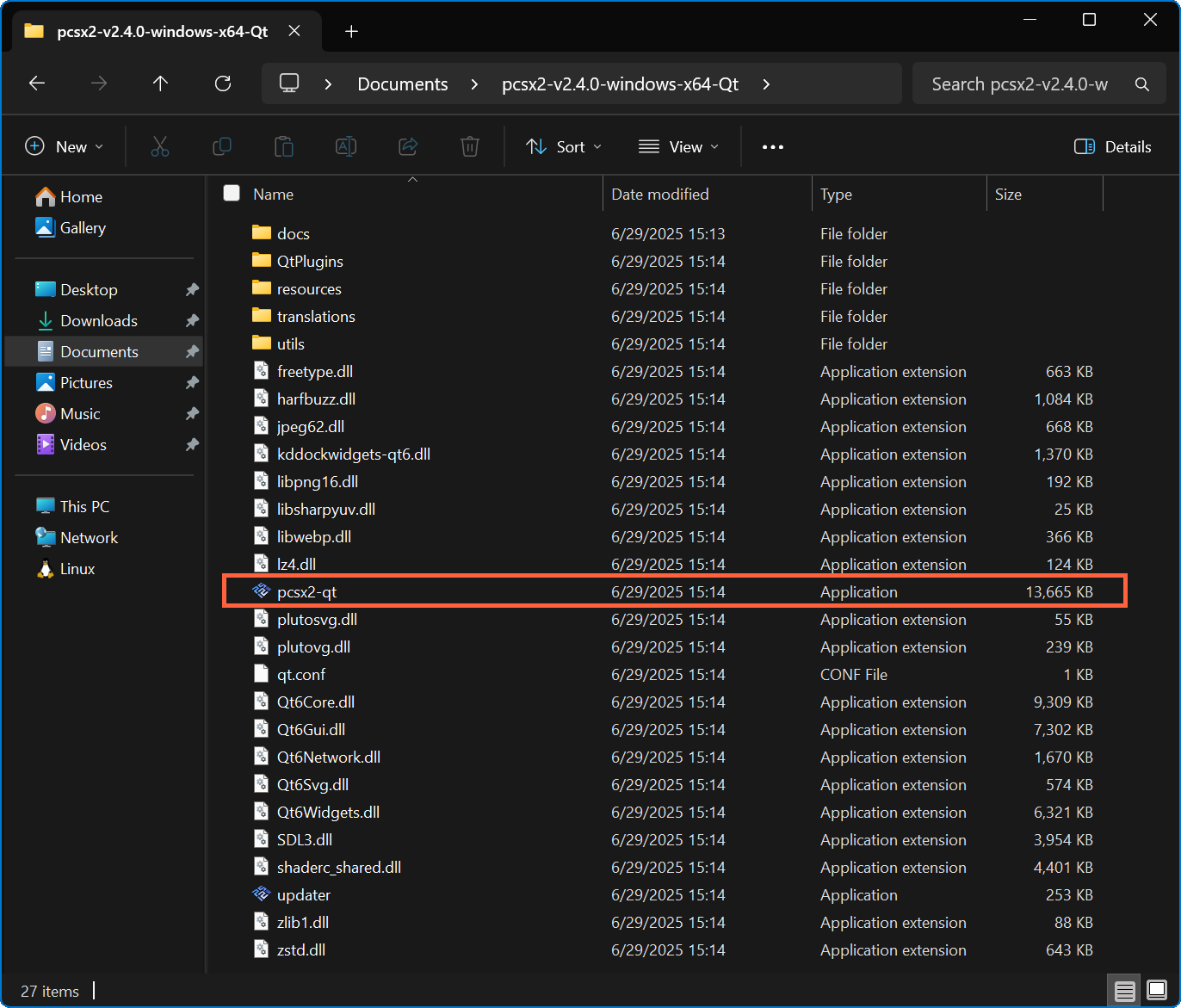Open the View options dropdown
This screenshot has height=1008, width=1181.
pos(678,146)
